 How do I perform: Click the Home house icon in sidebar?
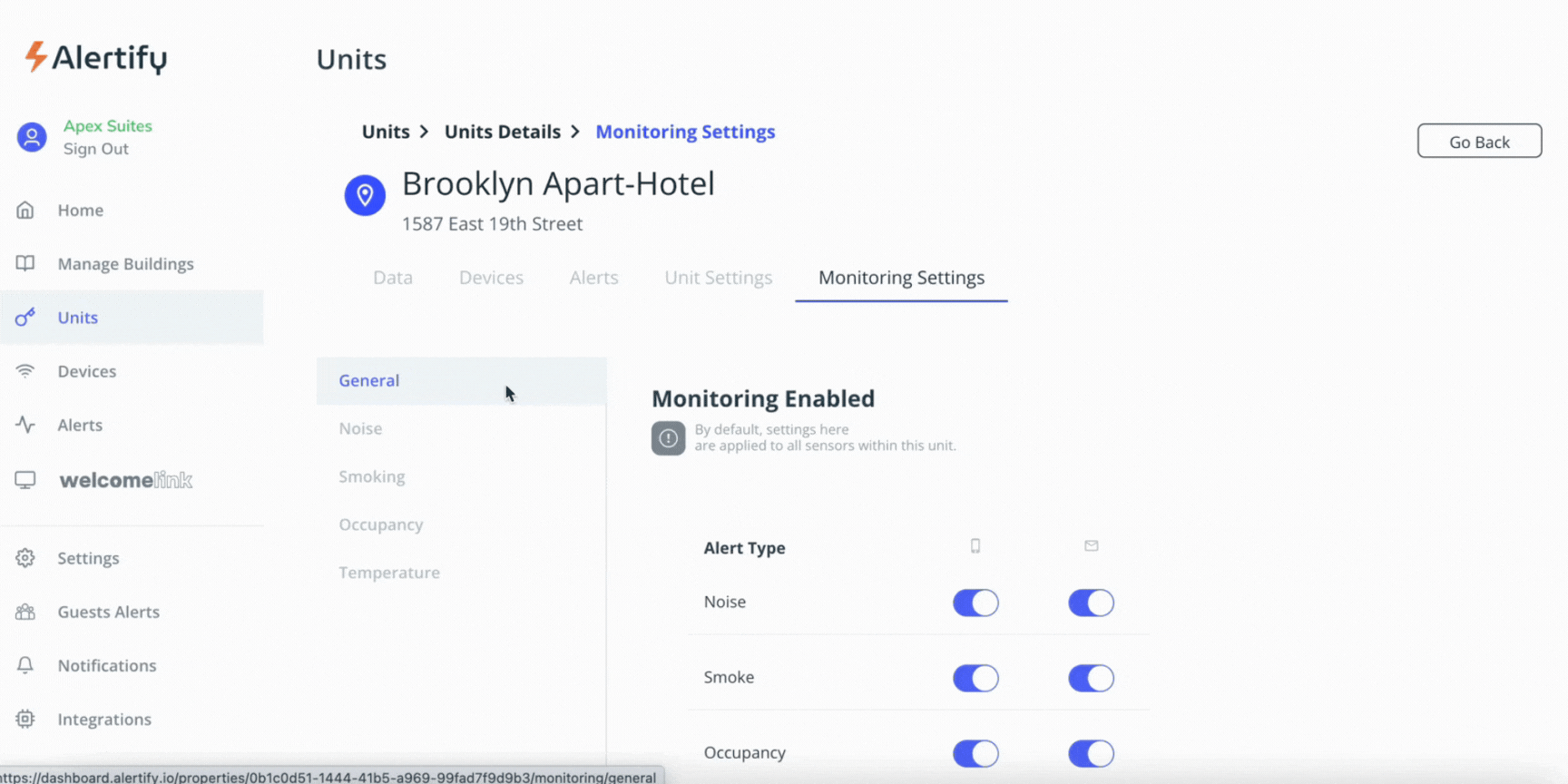(x=25, y=211)
